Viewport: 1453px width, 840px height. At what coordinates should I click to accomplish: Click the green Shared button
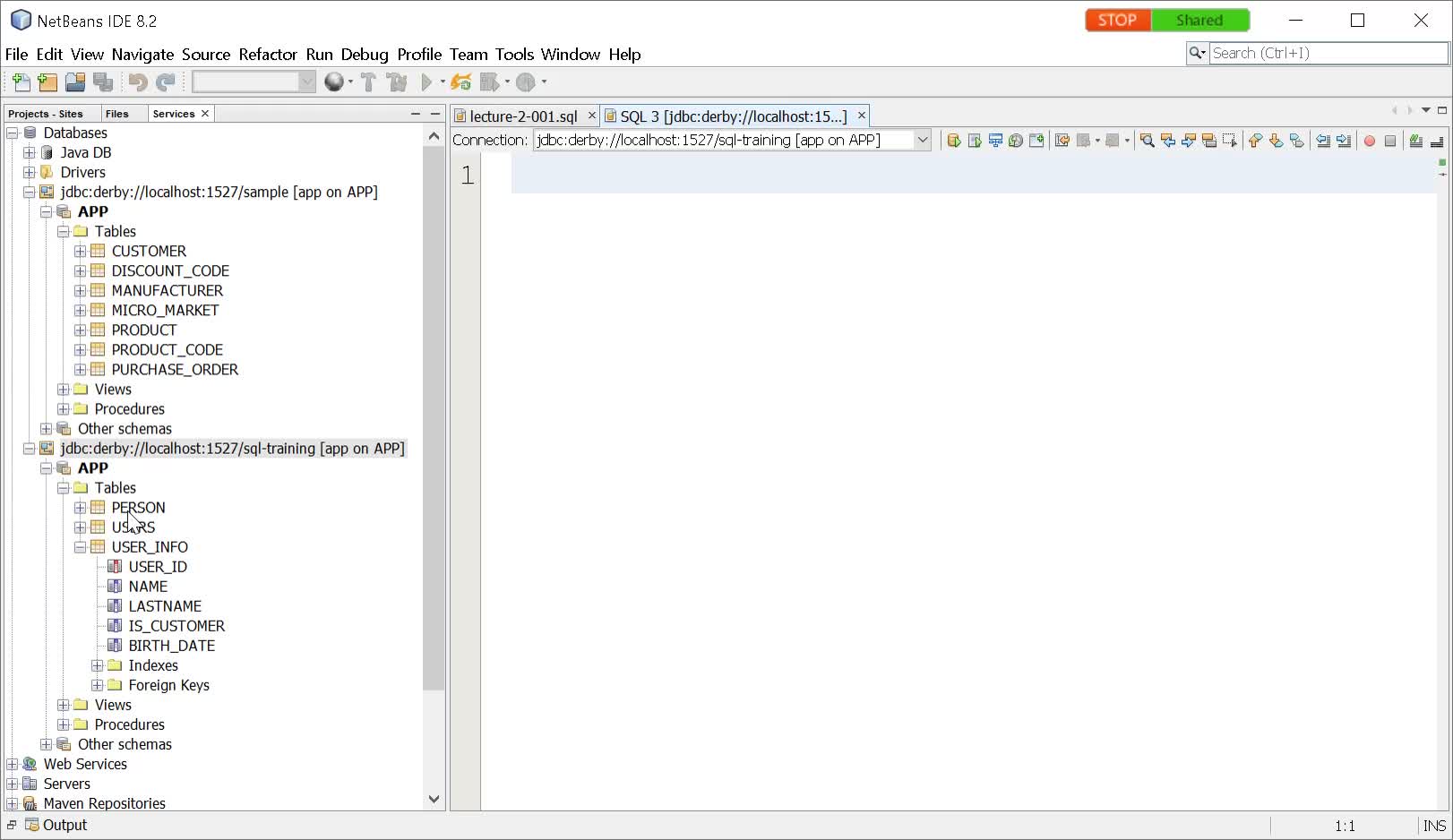(1199, 20)
